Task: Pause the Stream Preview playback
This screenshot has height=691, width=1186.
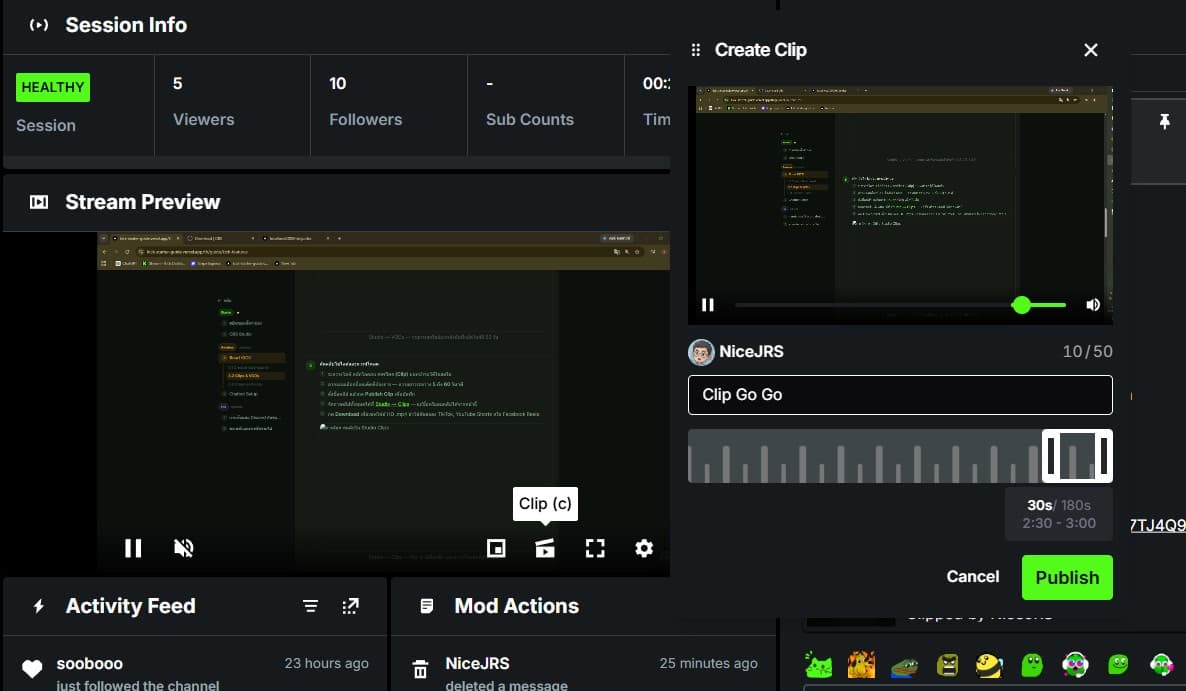Action: coord(133,548)
